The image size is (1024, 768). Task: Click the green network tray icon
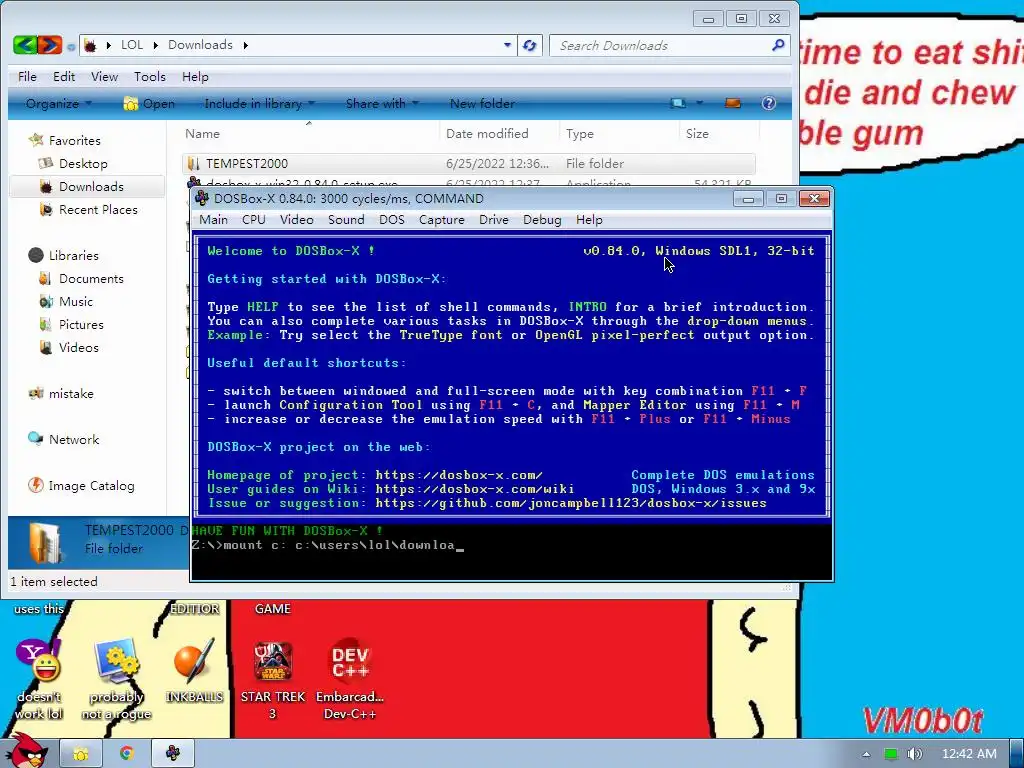coord(891,754)
